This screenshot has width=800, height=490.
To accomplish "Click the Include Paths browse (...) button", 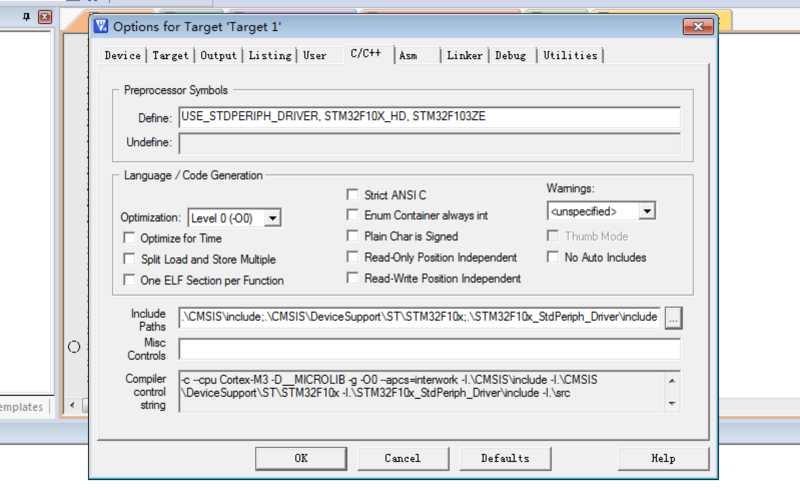I will 673,317.
